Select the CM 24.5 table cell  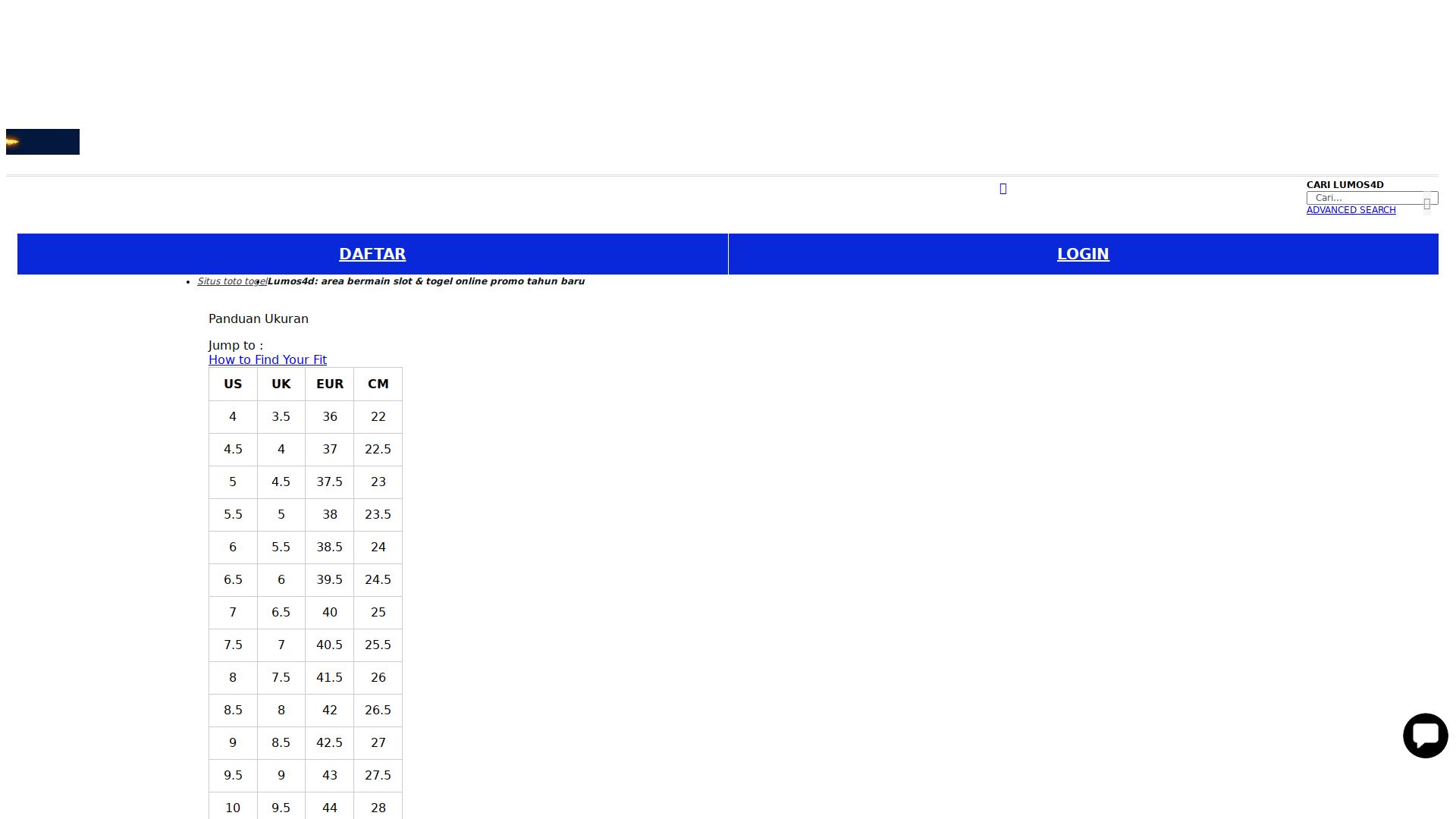(378, 579)
